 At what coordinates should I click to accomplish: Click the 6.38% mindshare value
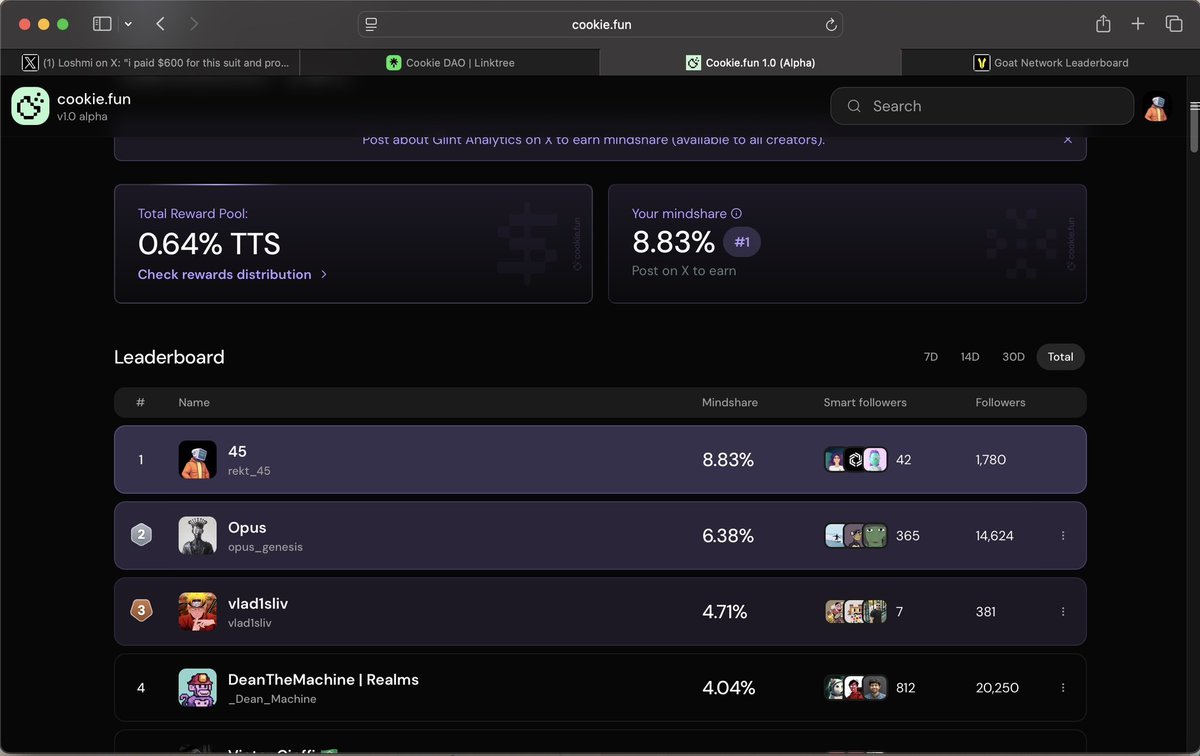pyautogui.click(x=728, y=536)
